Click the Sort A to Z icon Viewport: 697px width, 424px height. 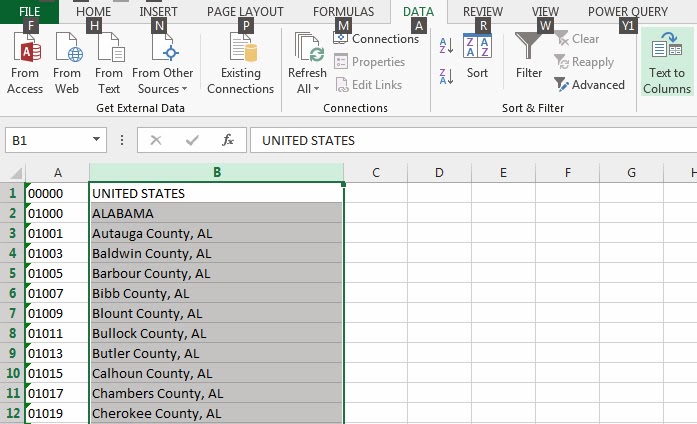[446, 46]
